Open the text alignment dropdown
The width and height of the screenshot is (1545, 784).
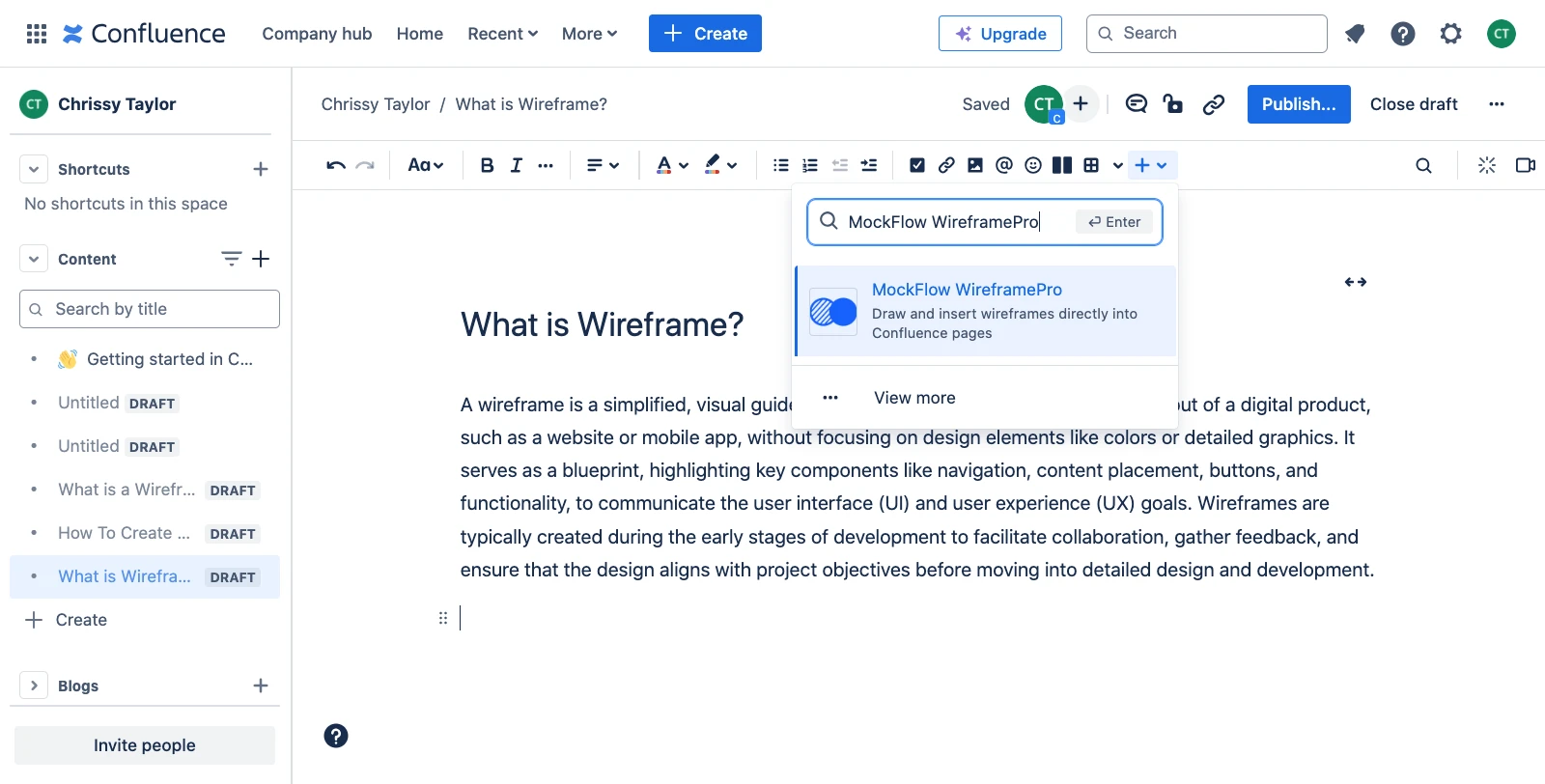click(x=603, y=165)
